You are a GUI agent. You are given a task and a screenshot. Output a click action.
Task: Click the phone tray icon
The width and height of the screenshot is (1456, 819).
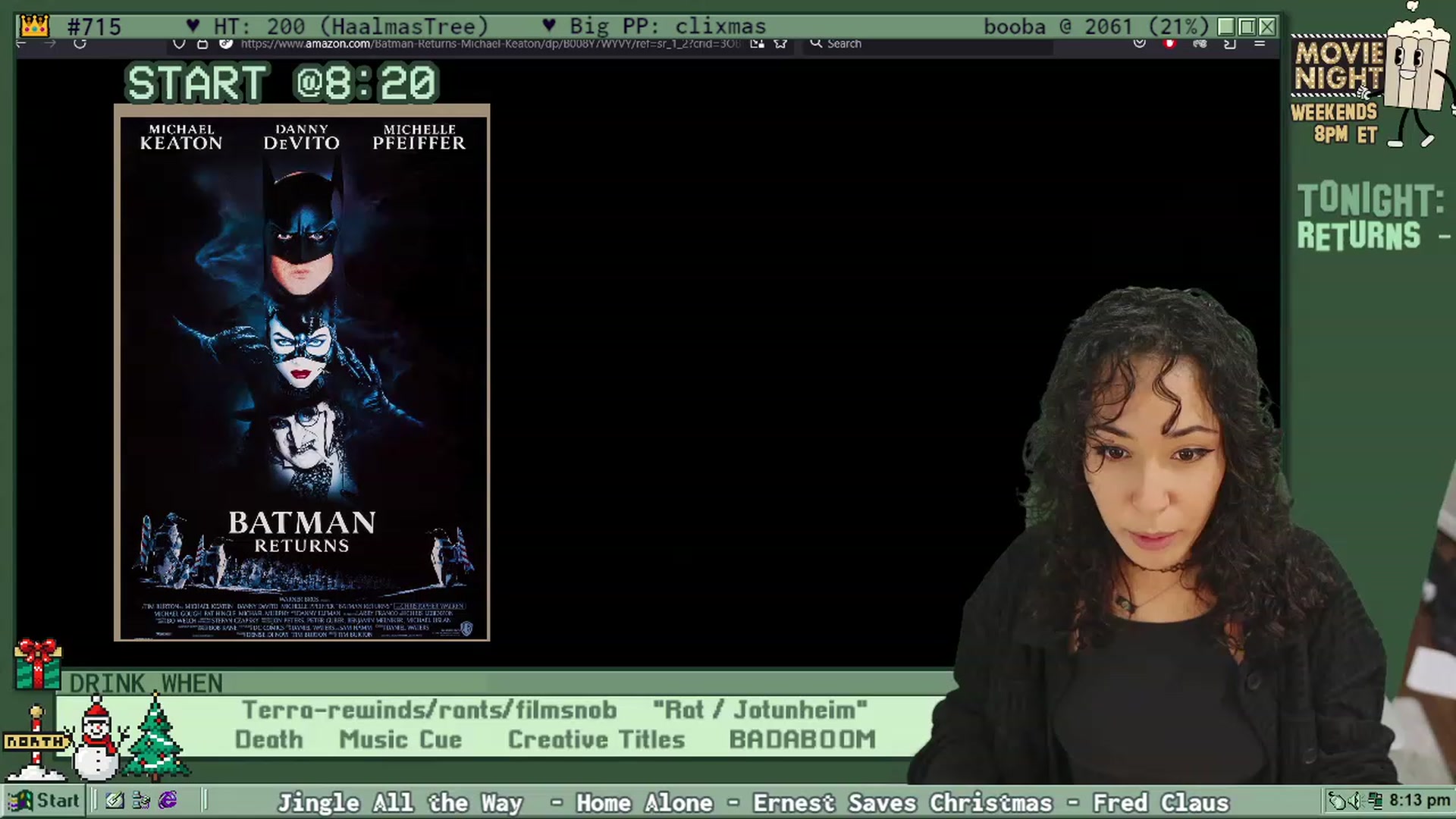[1336, 800]
